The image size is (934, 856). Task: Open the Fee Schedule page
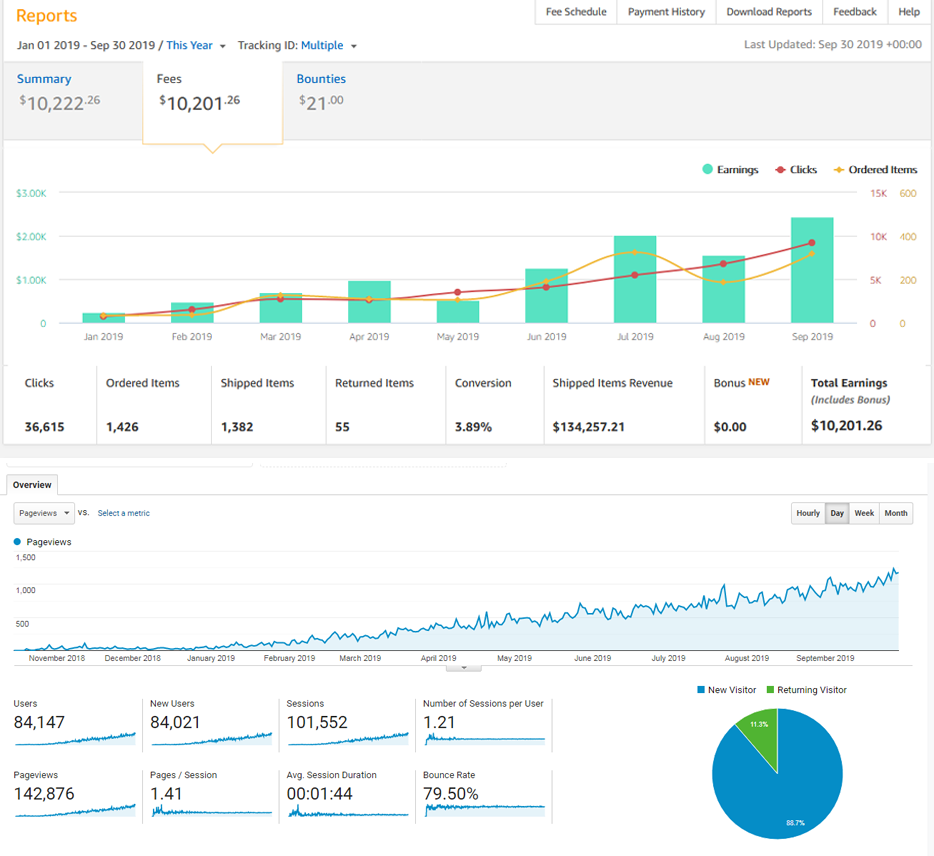(575, 12)
